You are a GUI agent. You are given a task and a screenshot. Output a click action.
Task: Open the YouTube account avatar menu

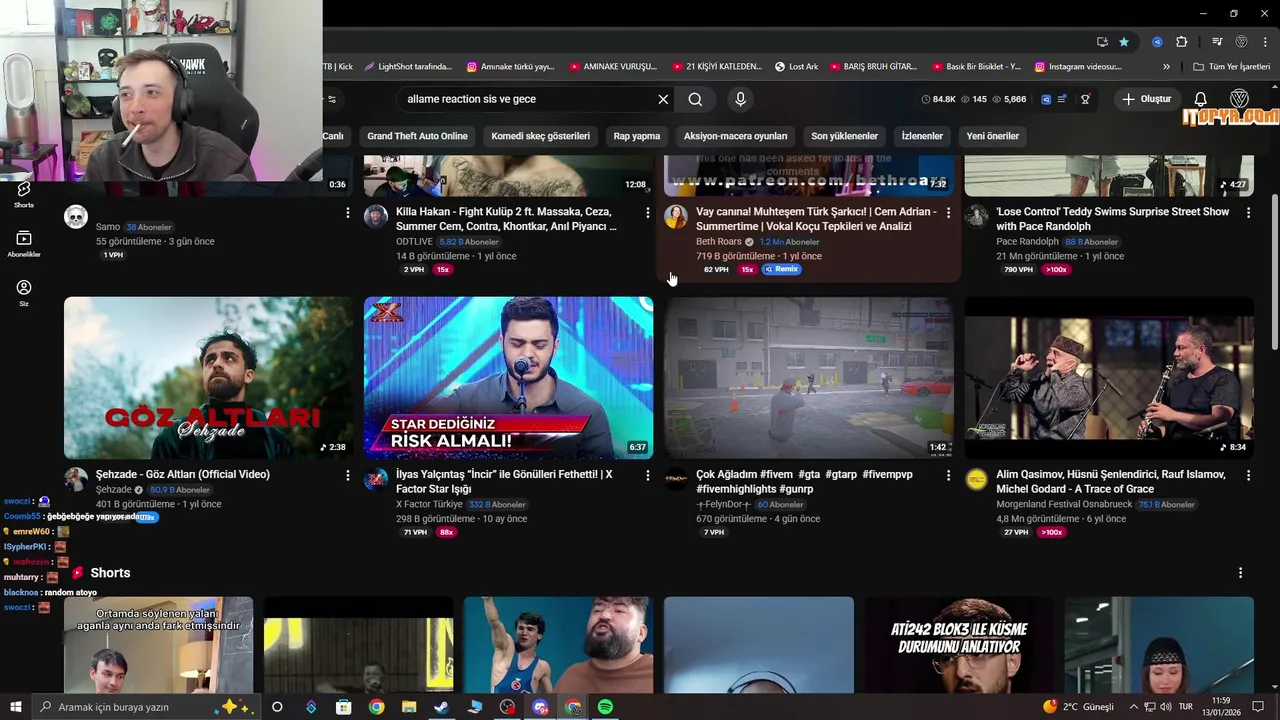(1239, 99)
